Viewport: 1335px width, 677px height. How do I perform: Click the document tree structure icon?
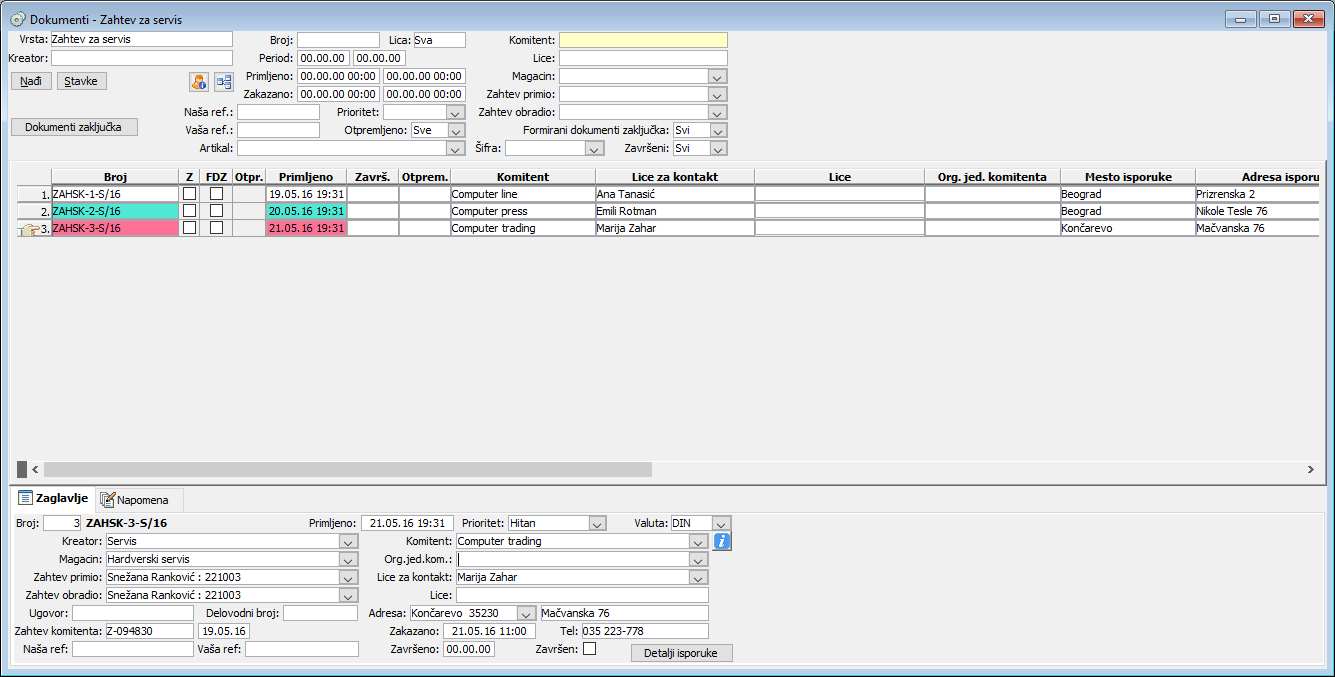(x=223, y=82)
